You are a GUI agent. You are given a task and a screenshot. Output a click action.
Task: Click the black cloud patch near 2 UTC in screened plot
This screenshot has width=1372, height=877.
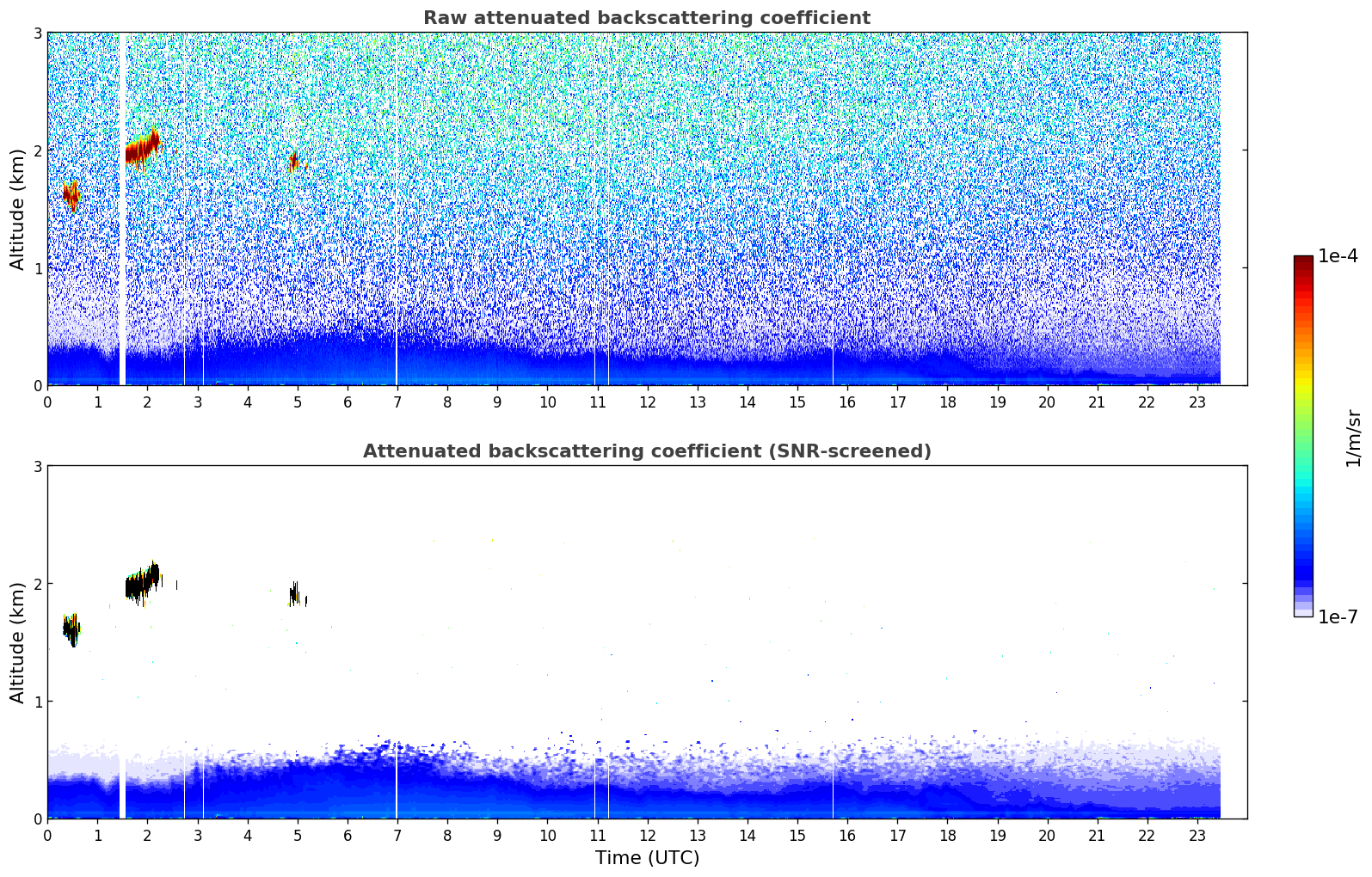tap(143, 584)
